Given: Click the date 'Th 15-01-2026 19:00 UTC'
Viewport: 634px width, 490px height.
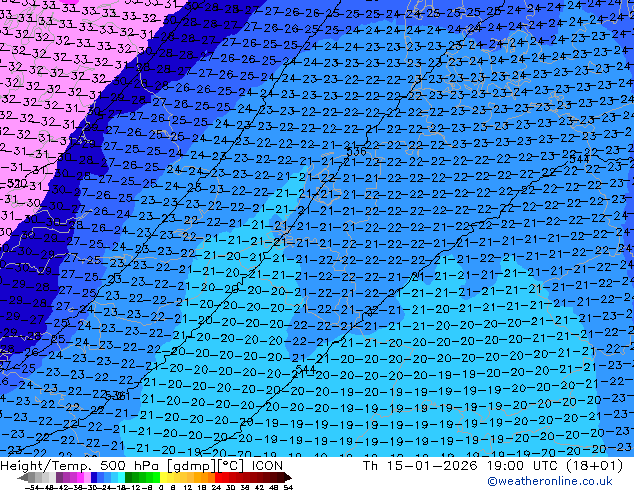Looking at the screenshot, I should 460,465.
